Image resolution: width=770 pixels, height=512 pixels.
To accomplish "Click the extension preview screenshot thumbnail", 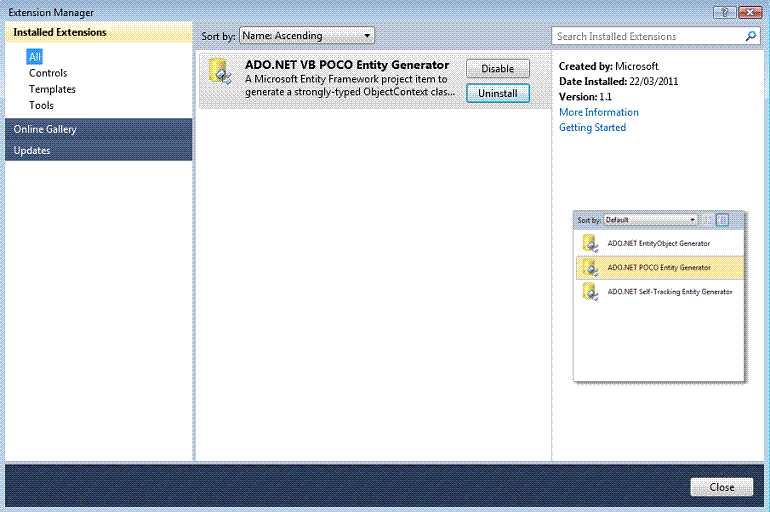I will click(x=659, y=297).
